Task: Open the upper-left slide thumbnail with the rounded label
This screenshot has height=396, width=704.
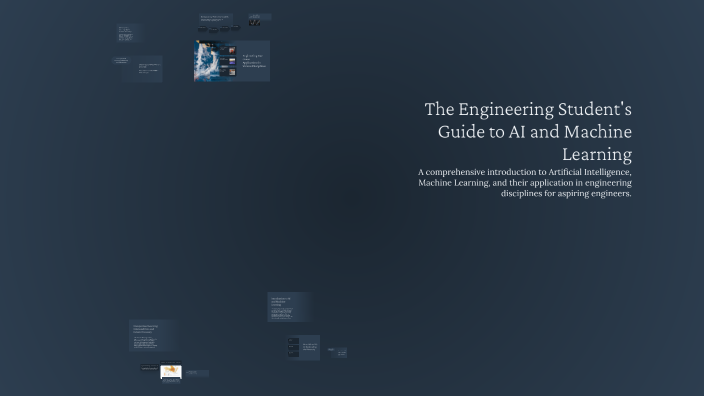Action: coord(137,69)
